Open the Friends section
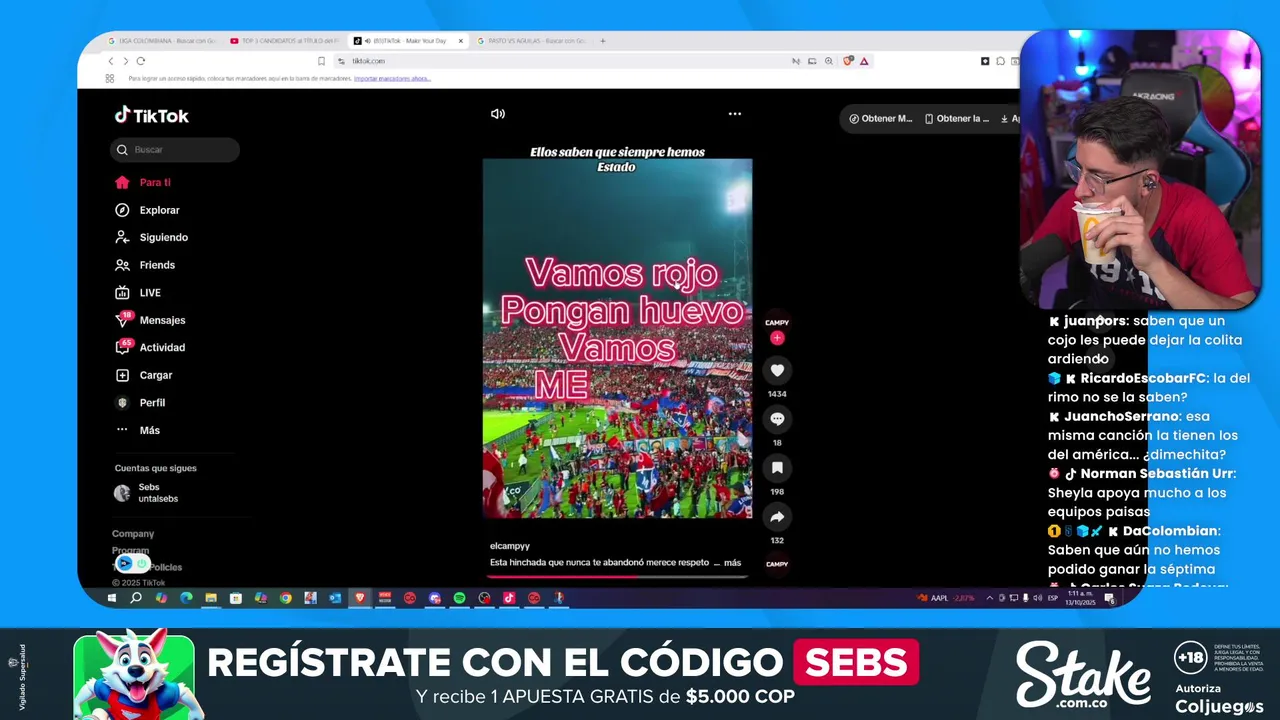 click(x=145, y=265)
